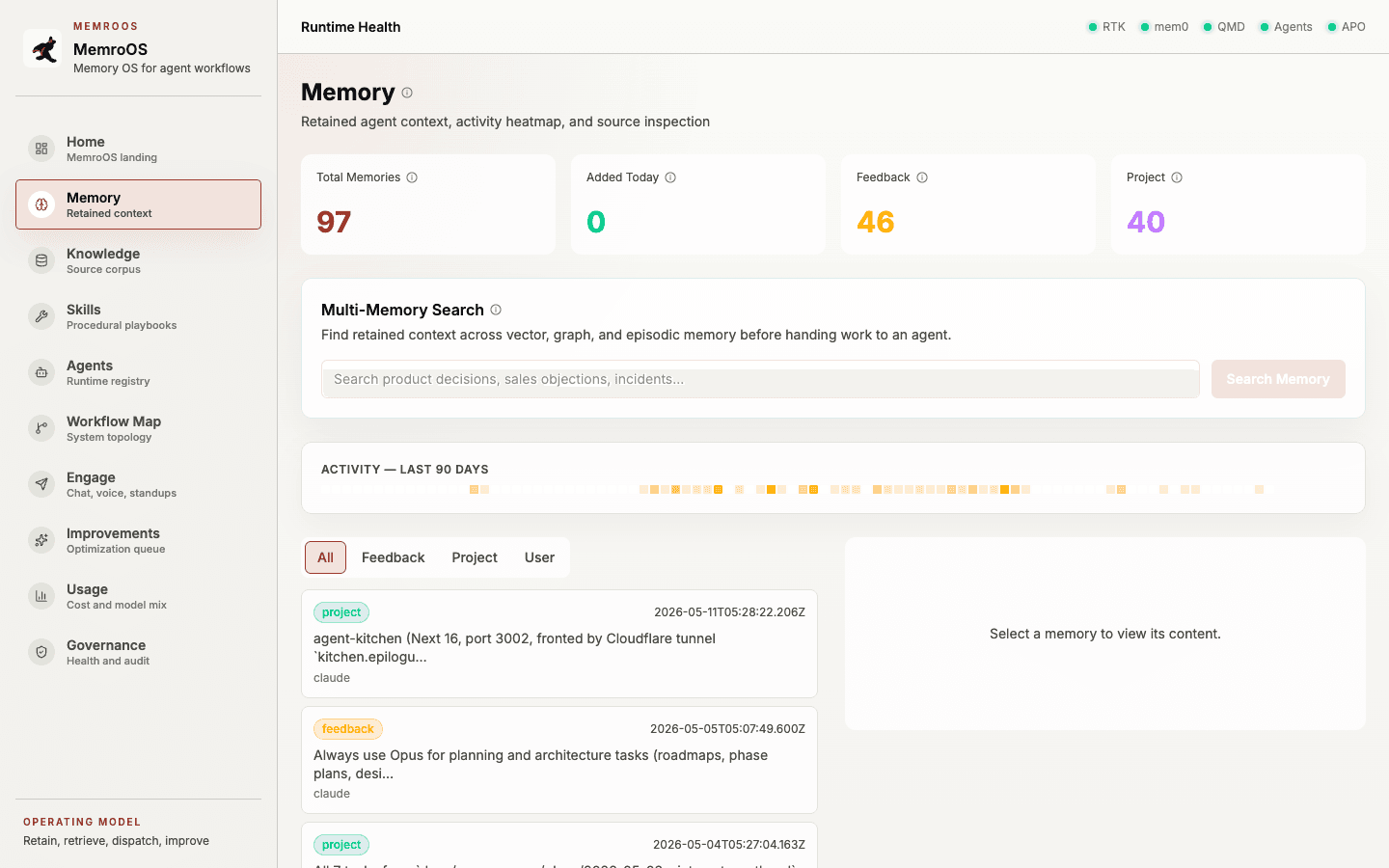Open the Always use Opus feedback memory
Viewport: 1389px width, 868px height.
559,760
